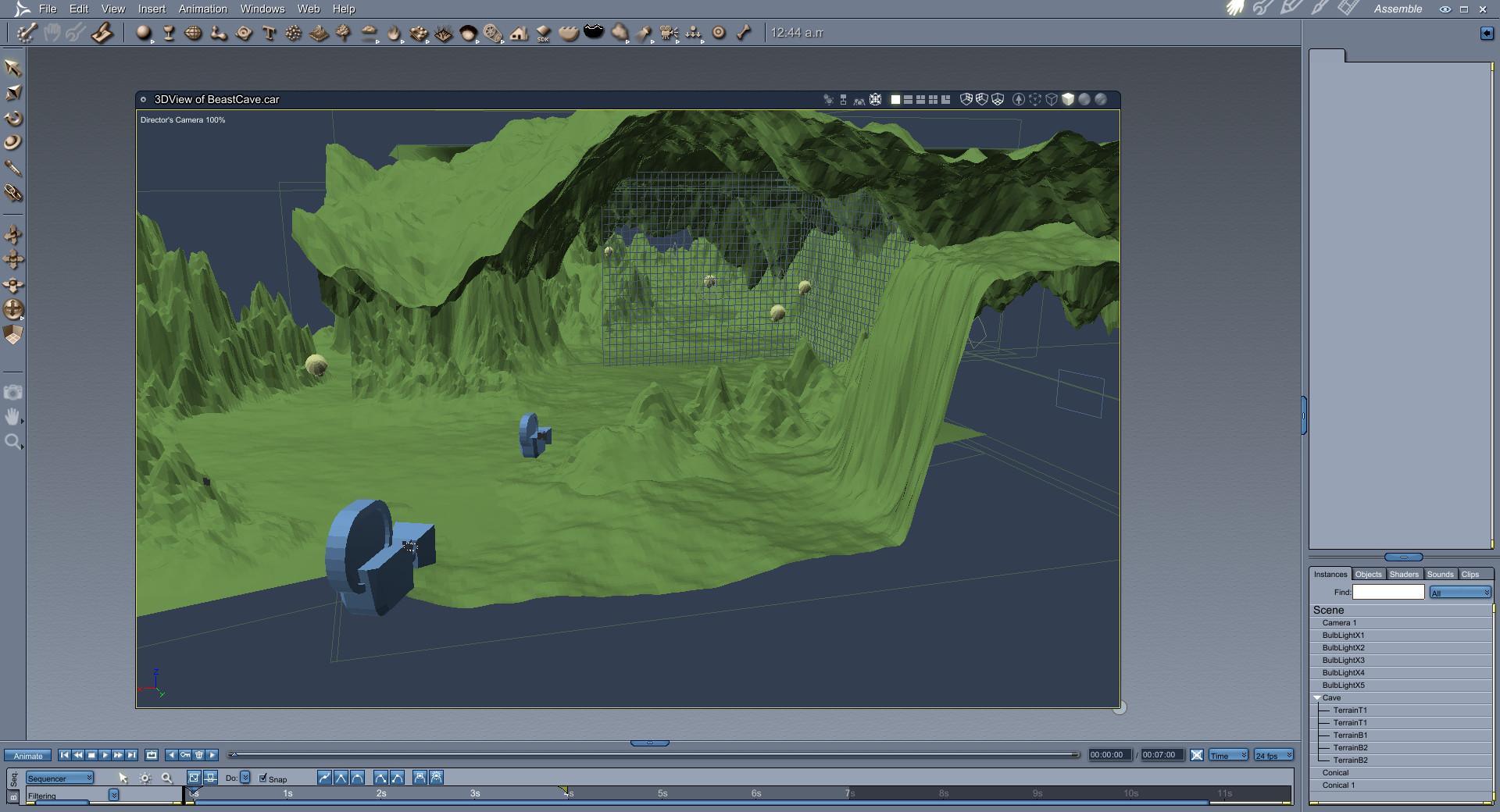Open the Do: dropdown
The image size is (1500, 812).
[x=245, y=778]
